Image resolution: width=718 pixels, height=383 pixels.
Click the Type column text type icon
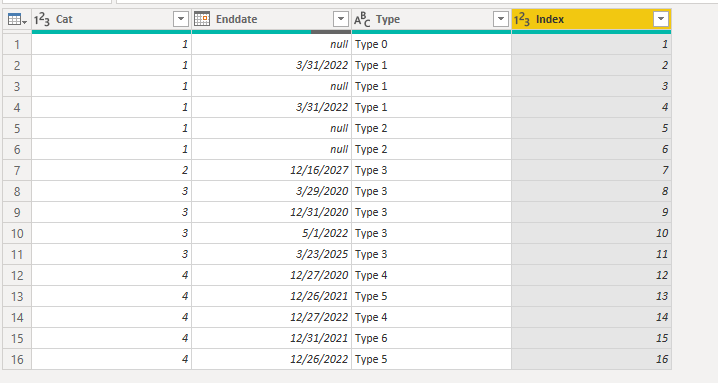362,20
